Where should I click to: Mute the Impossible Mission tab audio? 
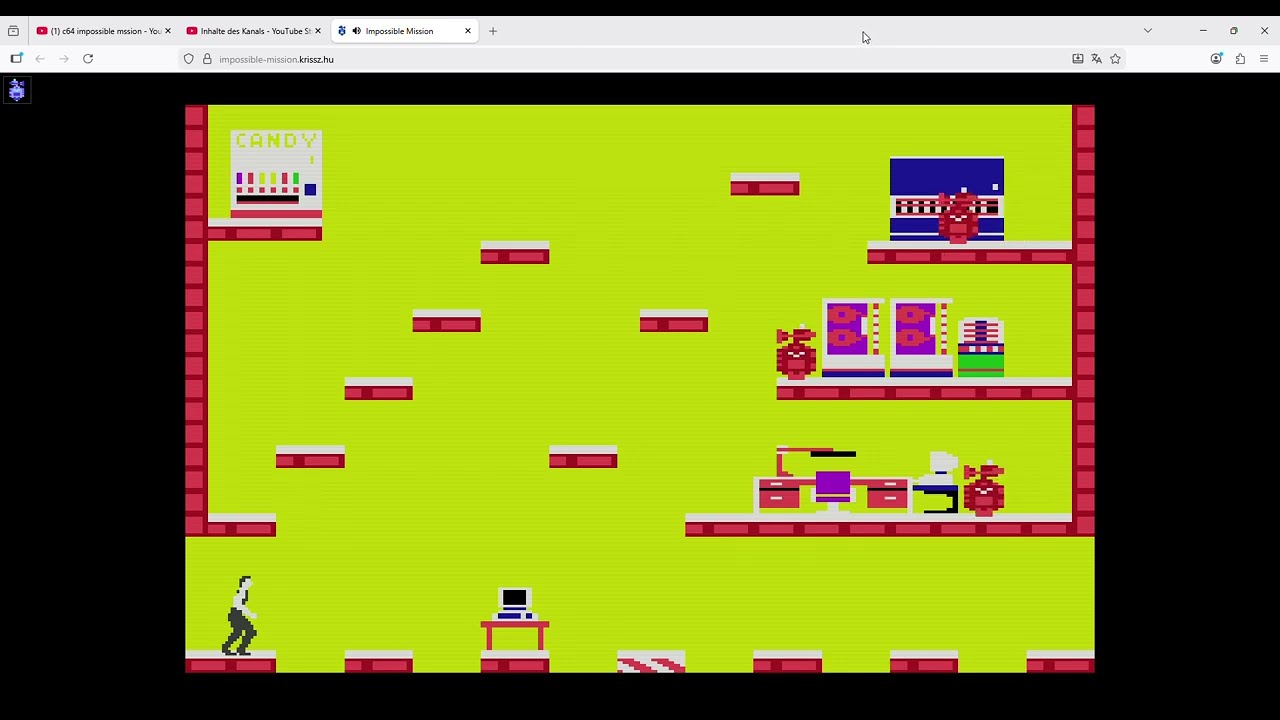point(356,31)
